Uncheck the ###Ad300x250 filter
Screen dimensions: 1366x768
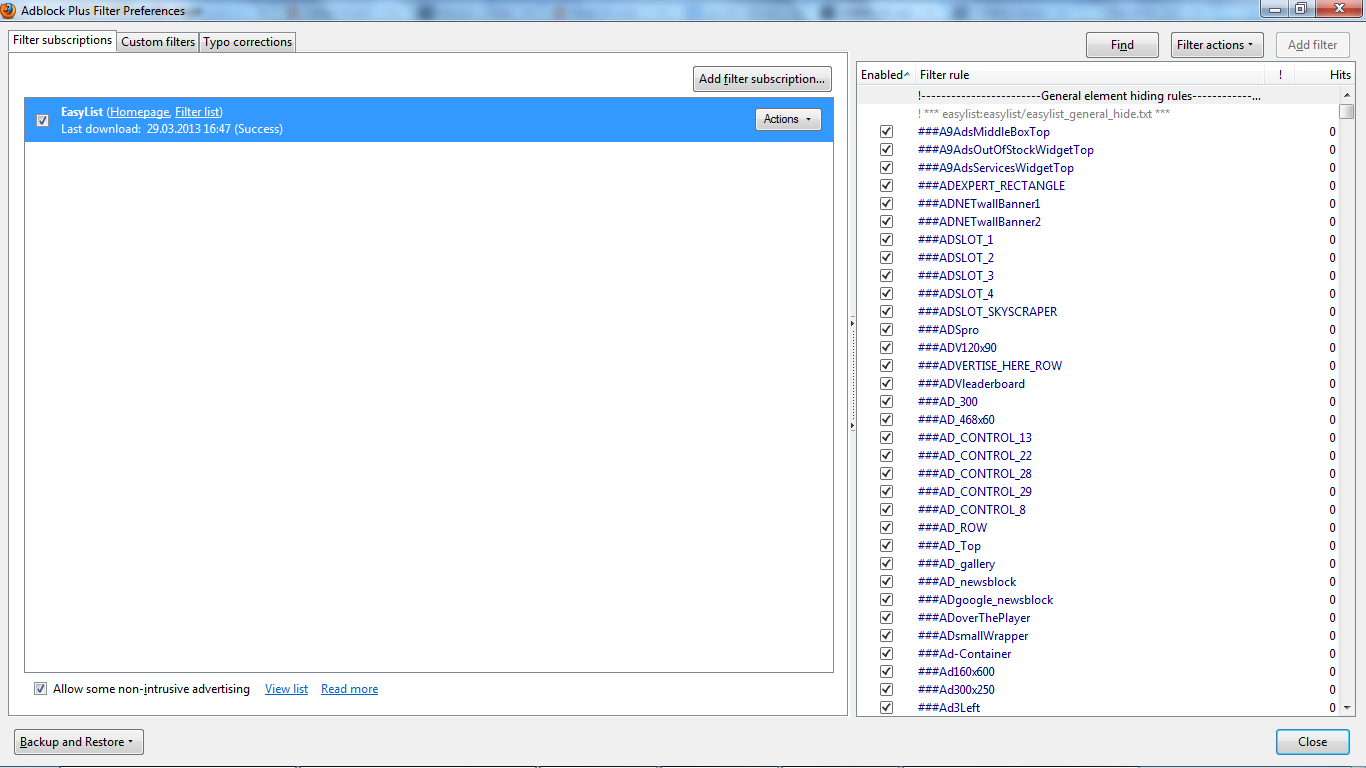coord(886,690)
